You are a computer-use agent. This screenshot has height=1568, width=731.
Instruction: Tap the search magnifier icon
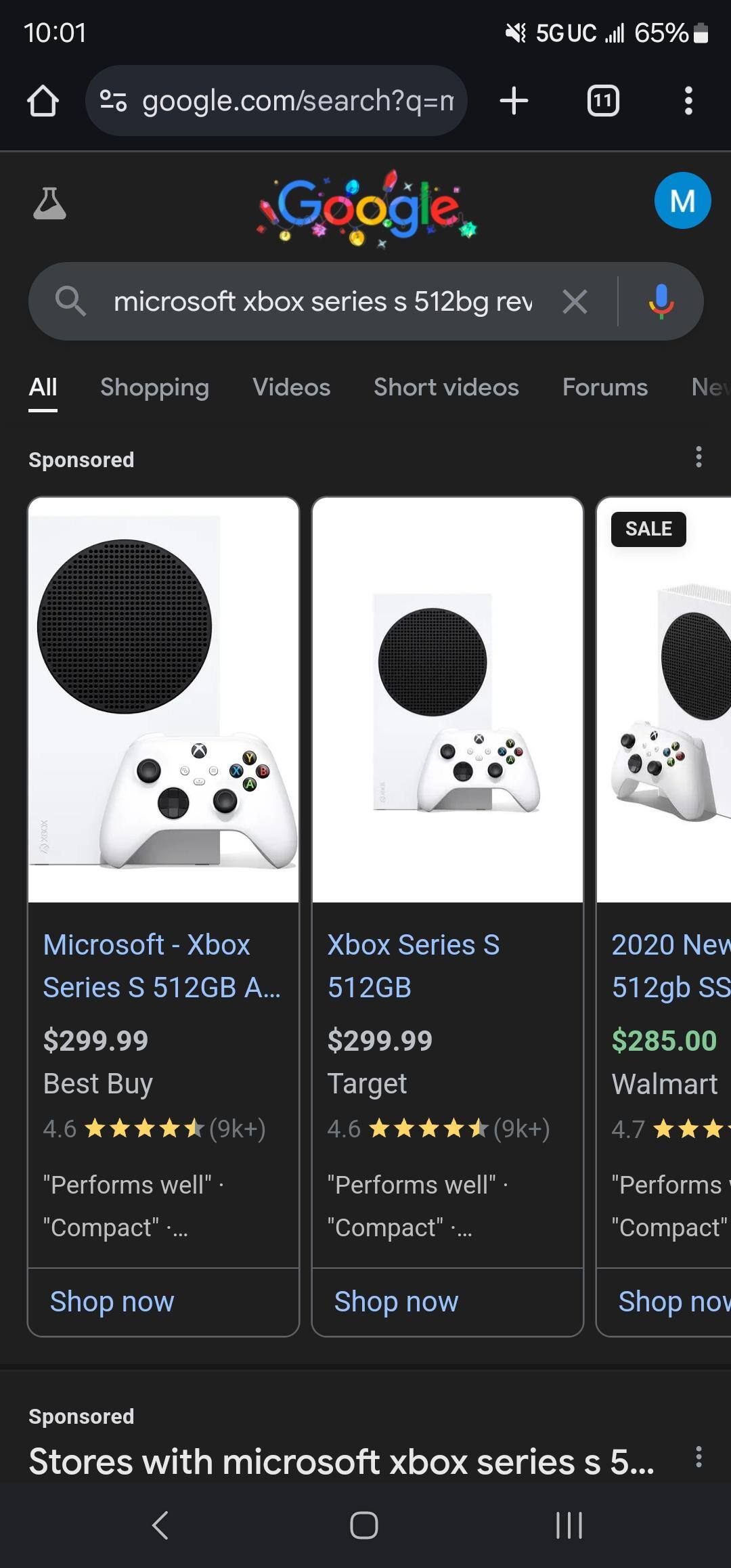coord(70,301)
